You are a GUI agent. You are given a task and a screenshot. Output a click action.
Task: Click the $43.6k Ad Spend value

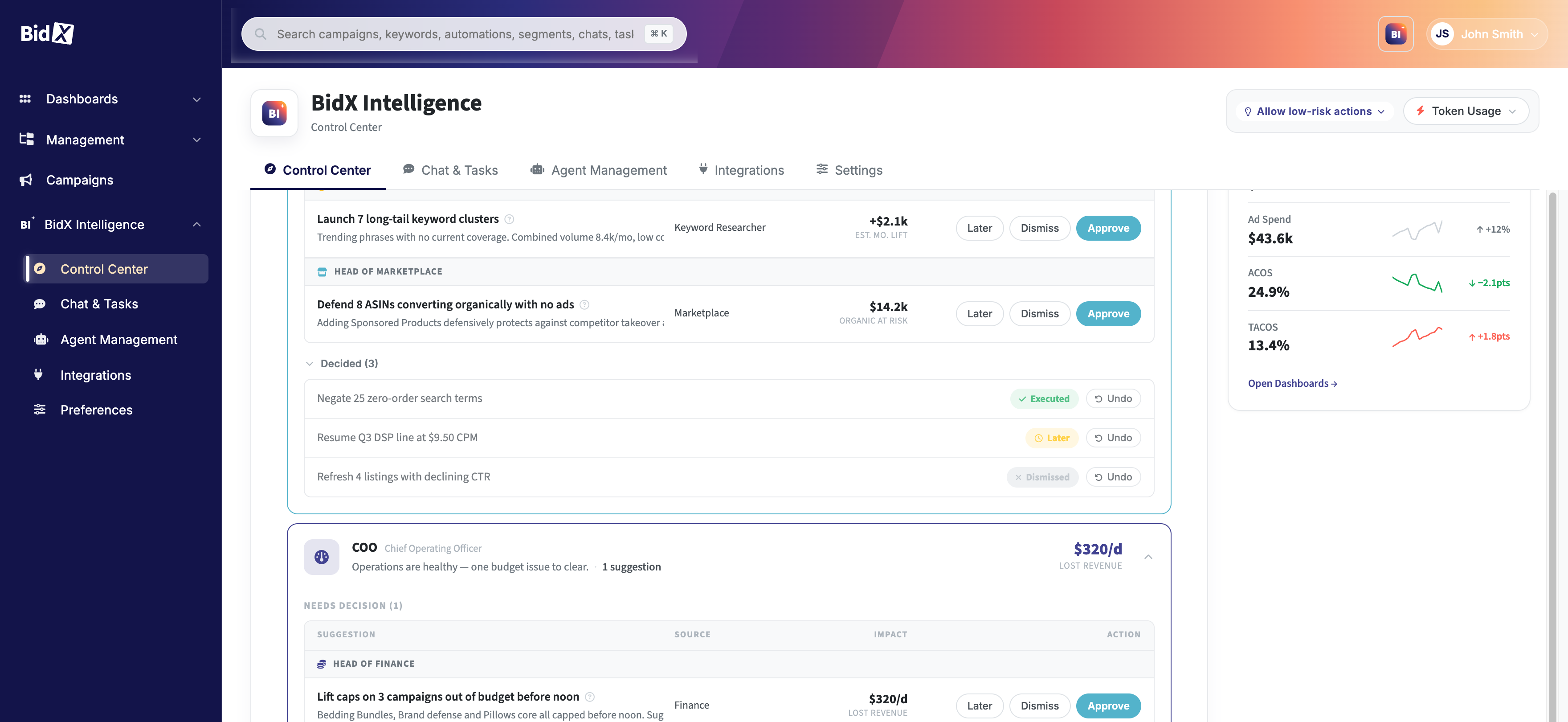pyautogui.click(x=1270, y=238)
